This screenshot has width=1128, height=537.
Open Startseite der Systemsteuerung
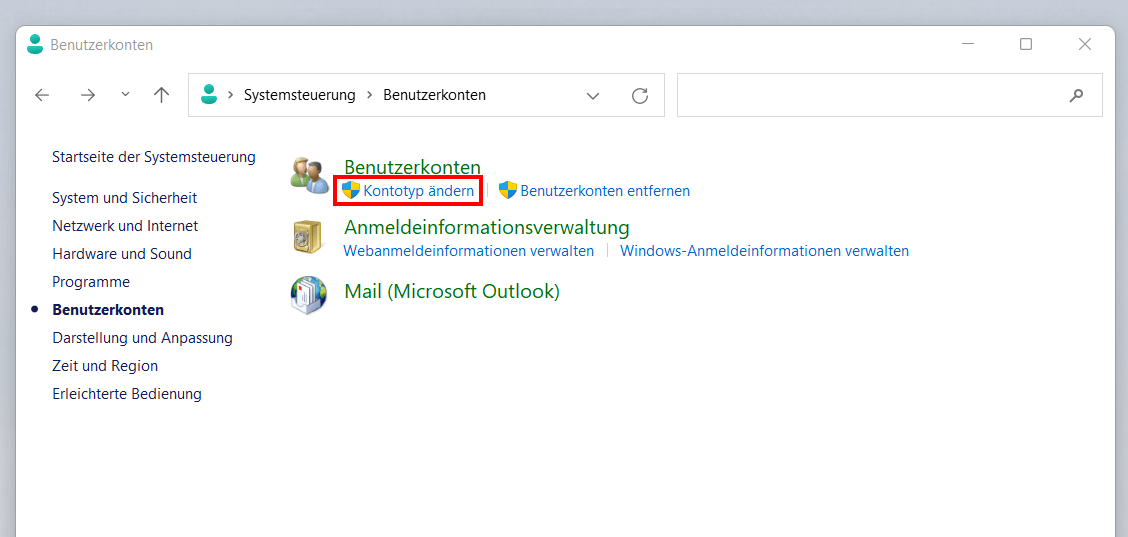click(x=154, y=156)
